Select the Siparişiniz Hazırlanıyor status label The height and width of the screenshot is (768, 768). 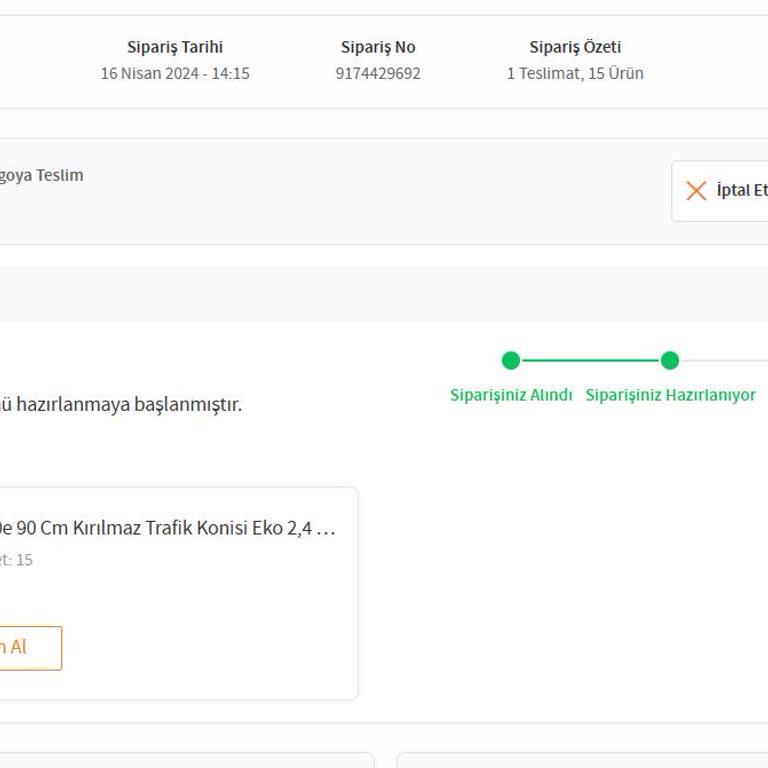click(670, 395)
